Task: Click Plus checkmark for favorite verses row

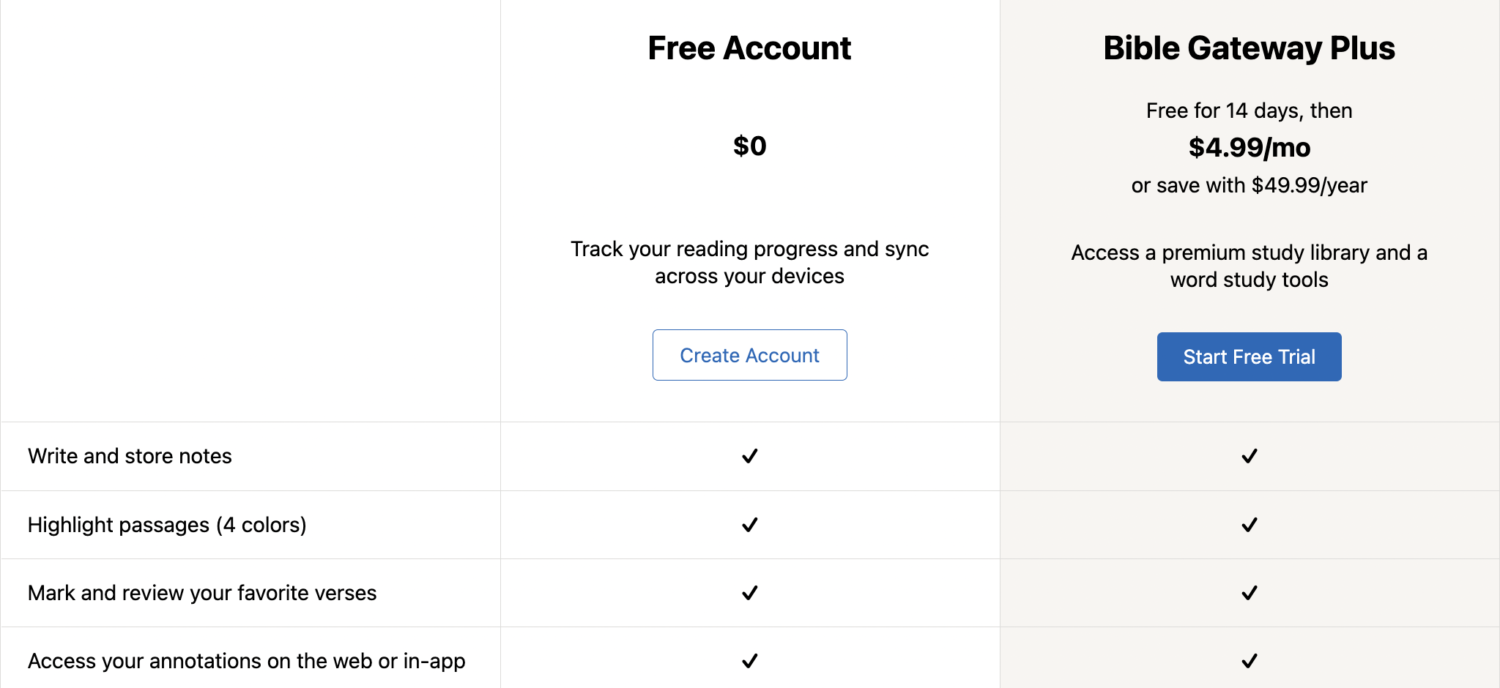Action: click(1249, 593)
